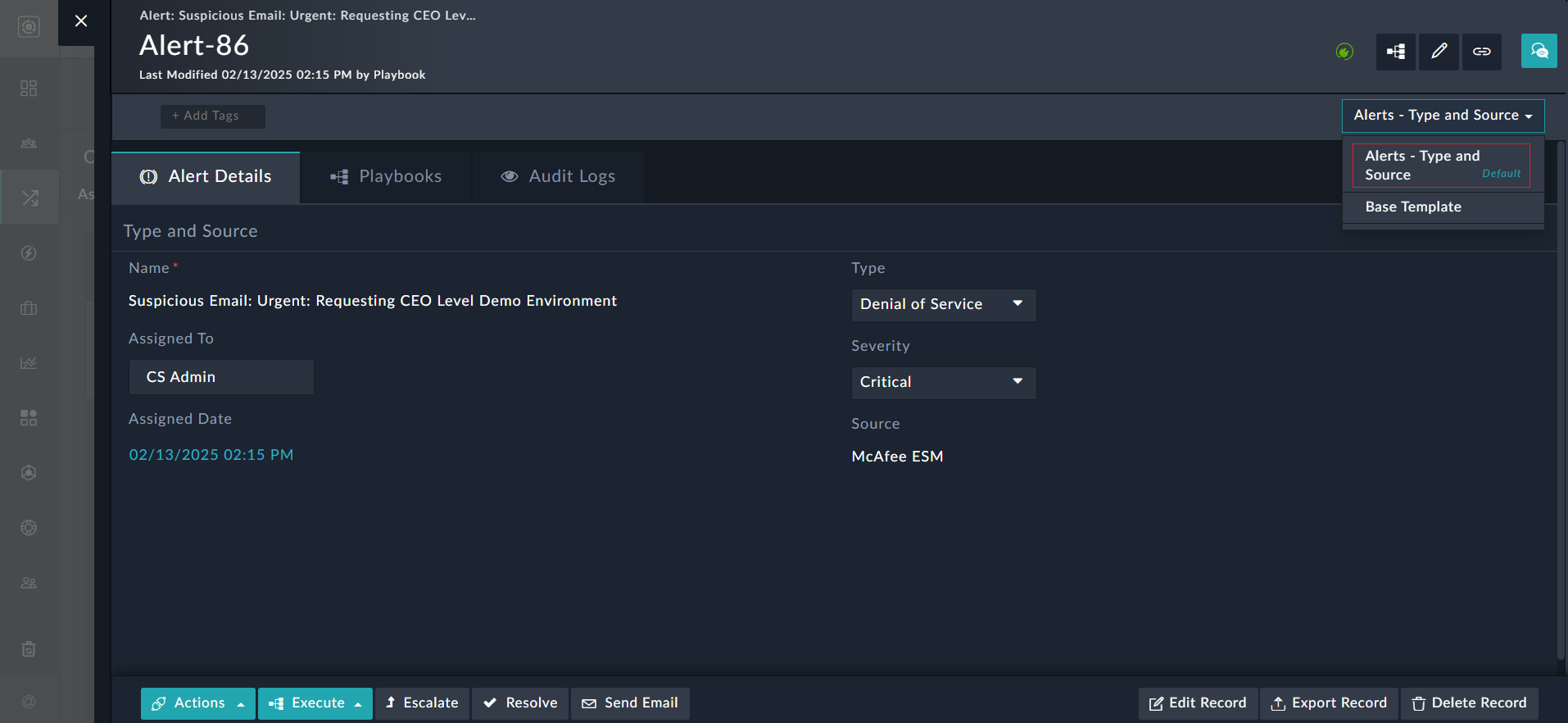
Task: Select the crossed-arrows Incident Response sidebar icon
Action: 29,198
